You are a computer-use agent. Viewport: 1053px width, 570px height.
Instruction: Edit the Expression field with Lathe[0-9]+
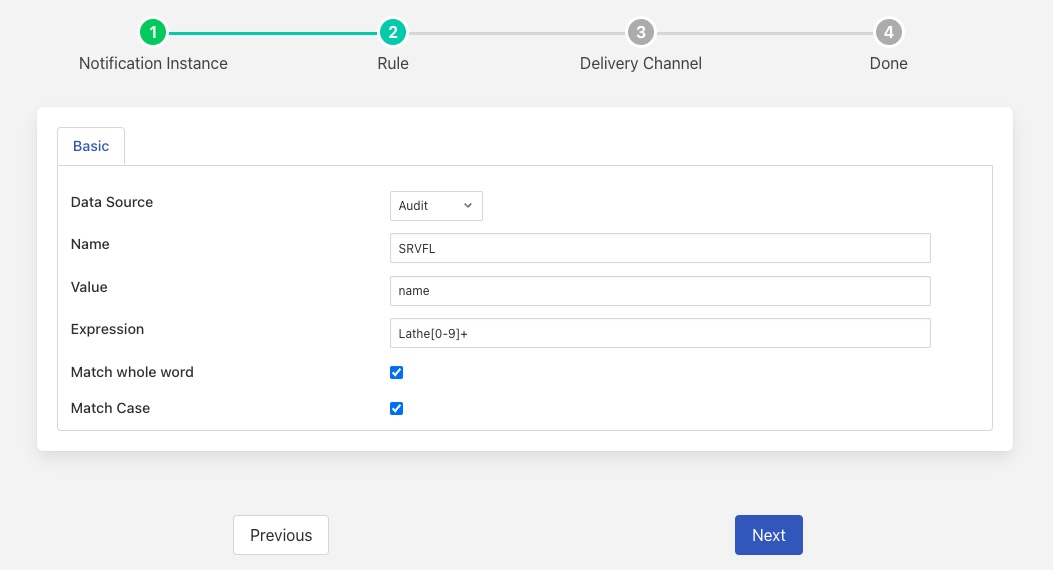click(660, 333)
